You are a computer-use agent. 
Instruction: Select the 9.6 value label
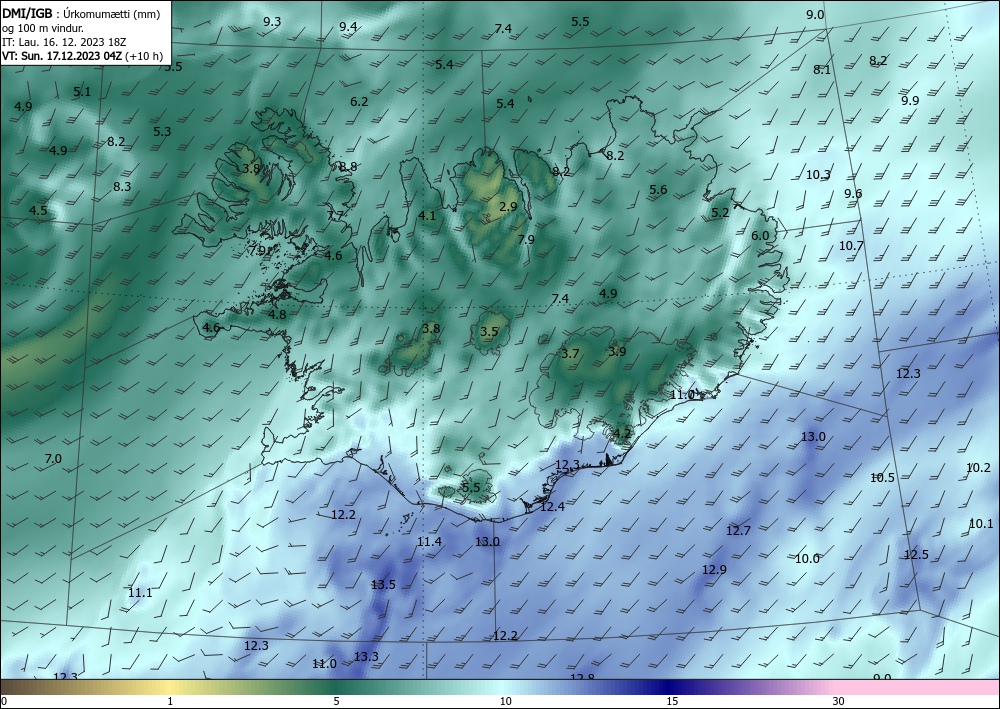[x=853, y=194]
